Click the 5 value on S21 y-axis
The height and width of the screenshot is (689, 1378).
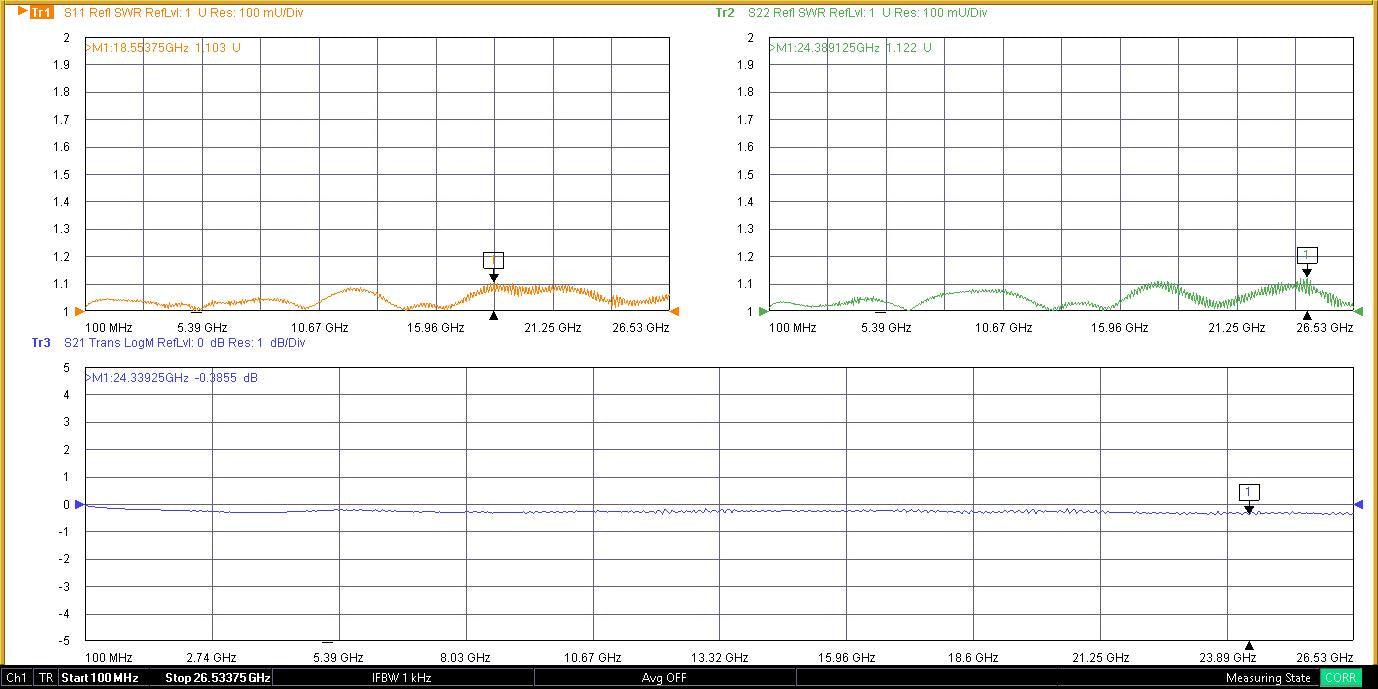[x=66, y=368]
